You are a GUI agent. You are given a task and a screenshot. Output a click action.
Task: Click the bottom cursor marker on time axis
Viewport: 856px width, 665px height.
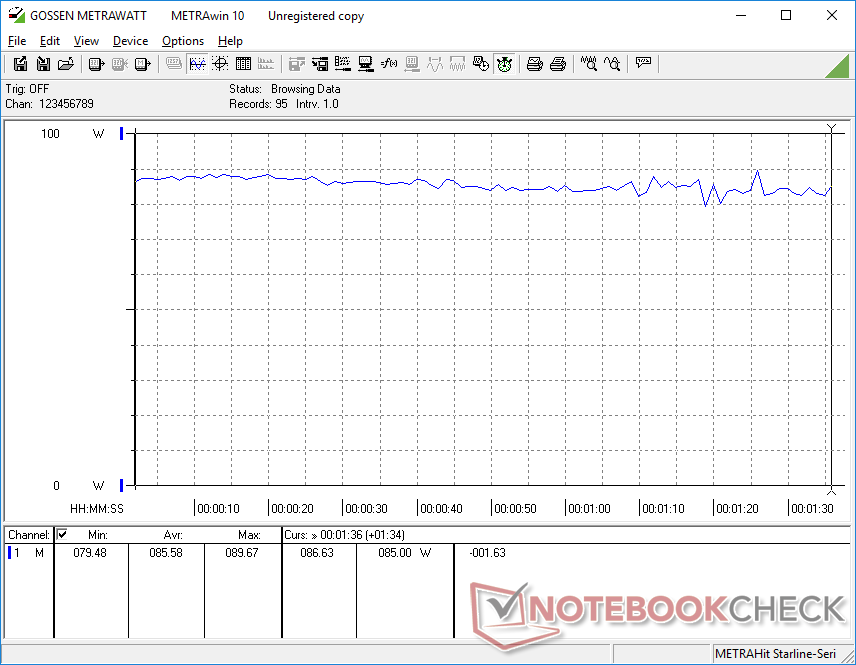(x=831, y=490)
